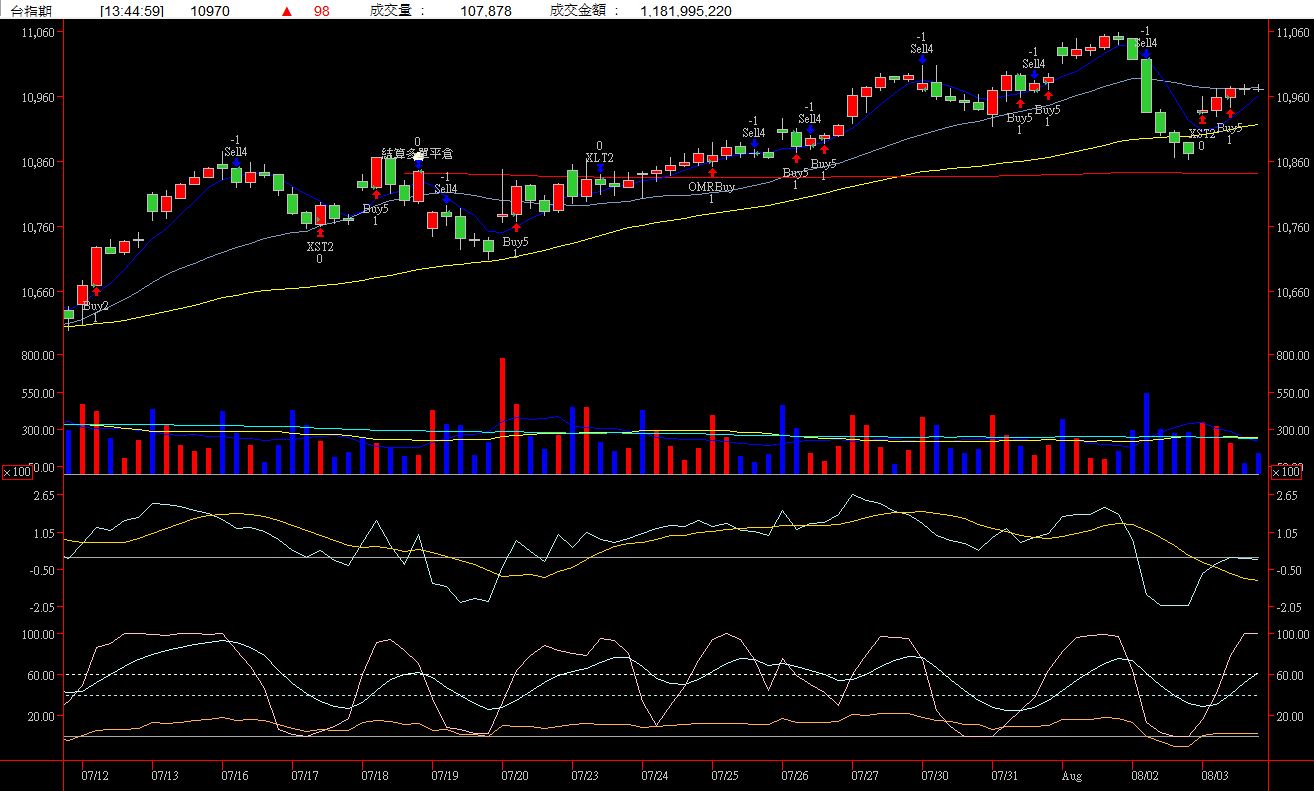The height and width of the screenshot is (791, 1314).
Task: Click the Buy2 signal label
Action: pos(96,306)
